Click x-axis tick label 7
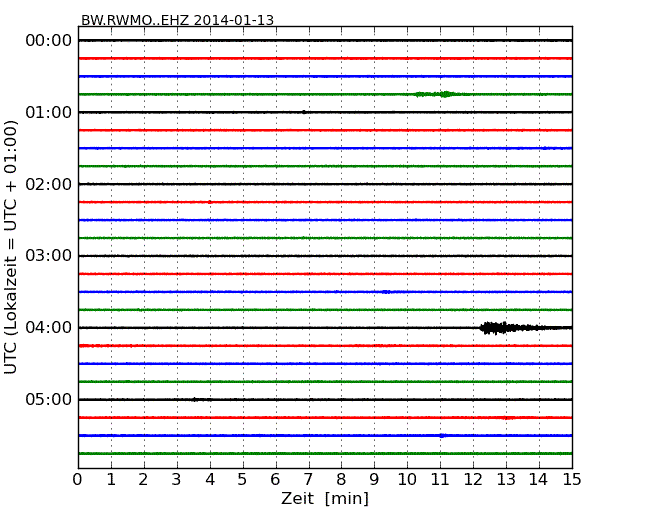650x520 pixels. 308,480
